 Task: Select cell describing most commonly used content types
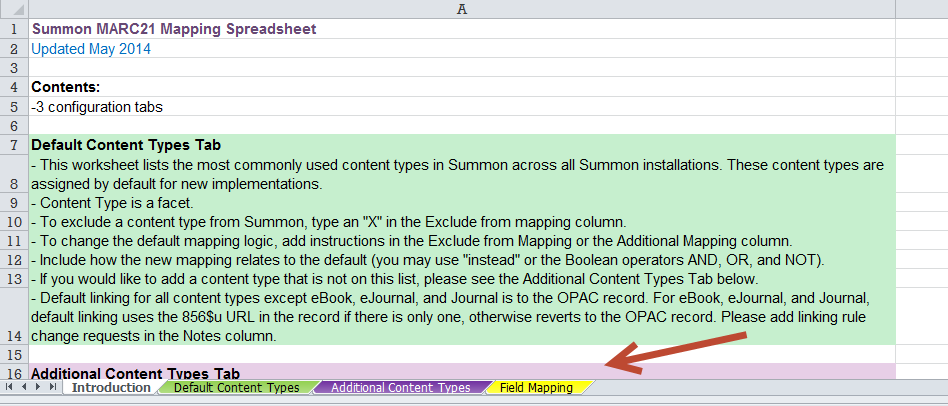point(462,174)
